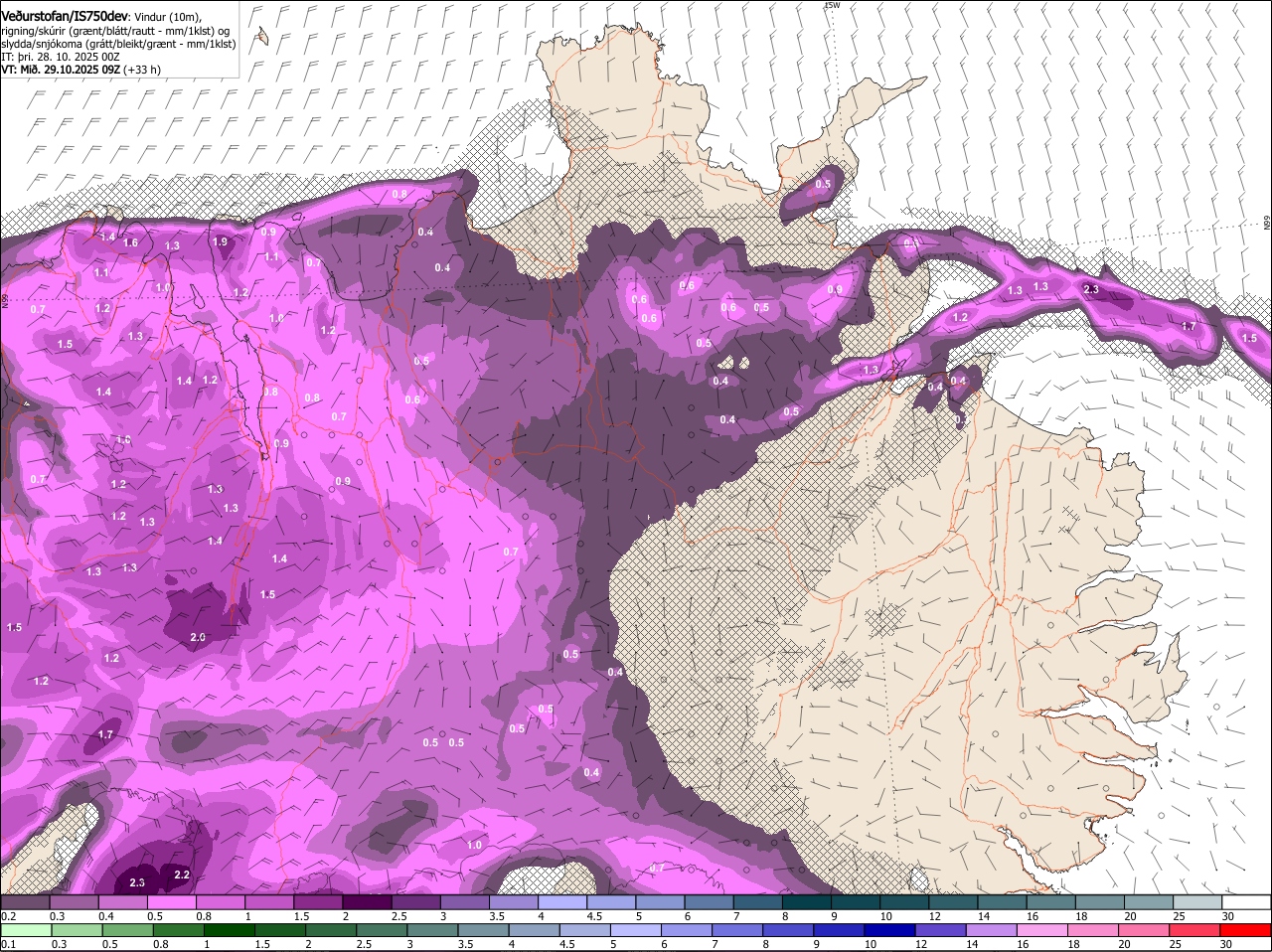Pick the grey-teal 18 swatch in snow legend

1101,901
